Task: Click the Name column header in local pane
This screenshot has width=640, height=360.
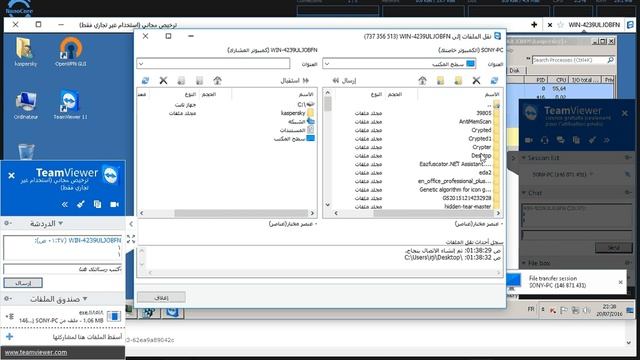Action: tap(492, 94)
